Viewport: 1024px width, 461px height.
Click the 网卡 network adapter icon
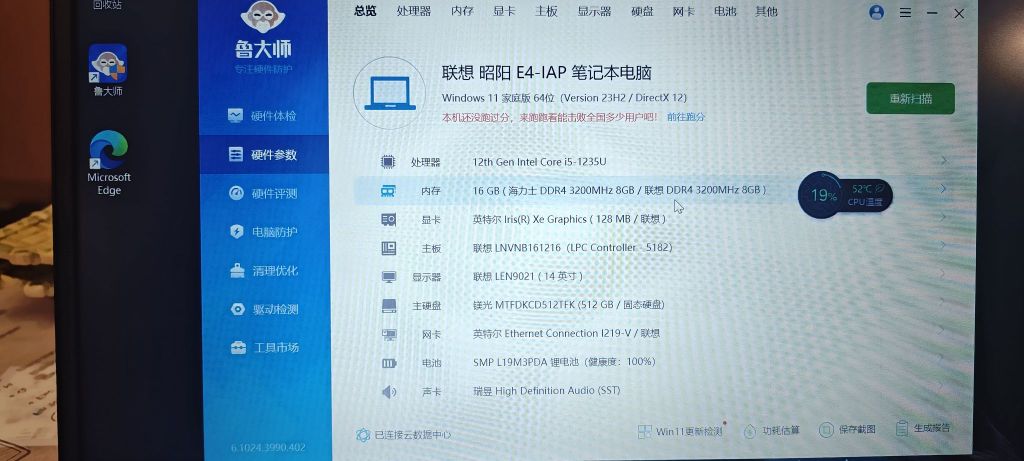(389, 334)
